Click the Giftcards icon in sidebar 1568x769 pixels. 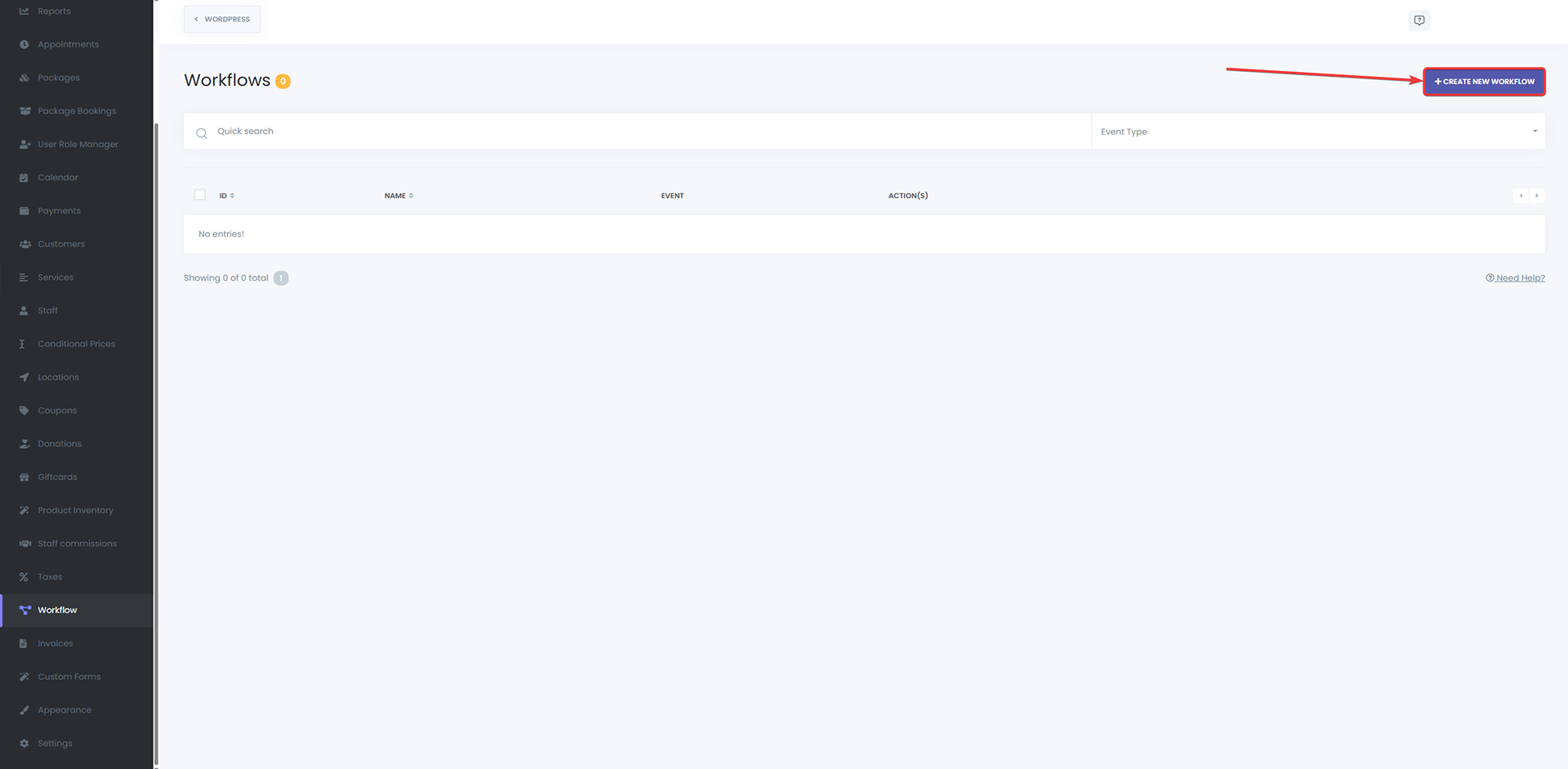(24, 478)
